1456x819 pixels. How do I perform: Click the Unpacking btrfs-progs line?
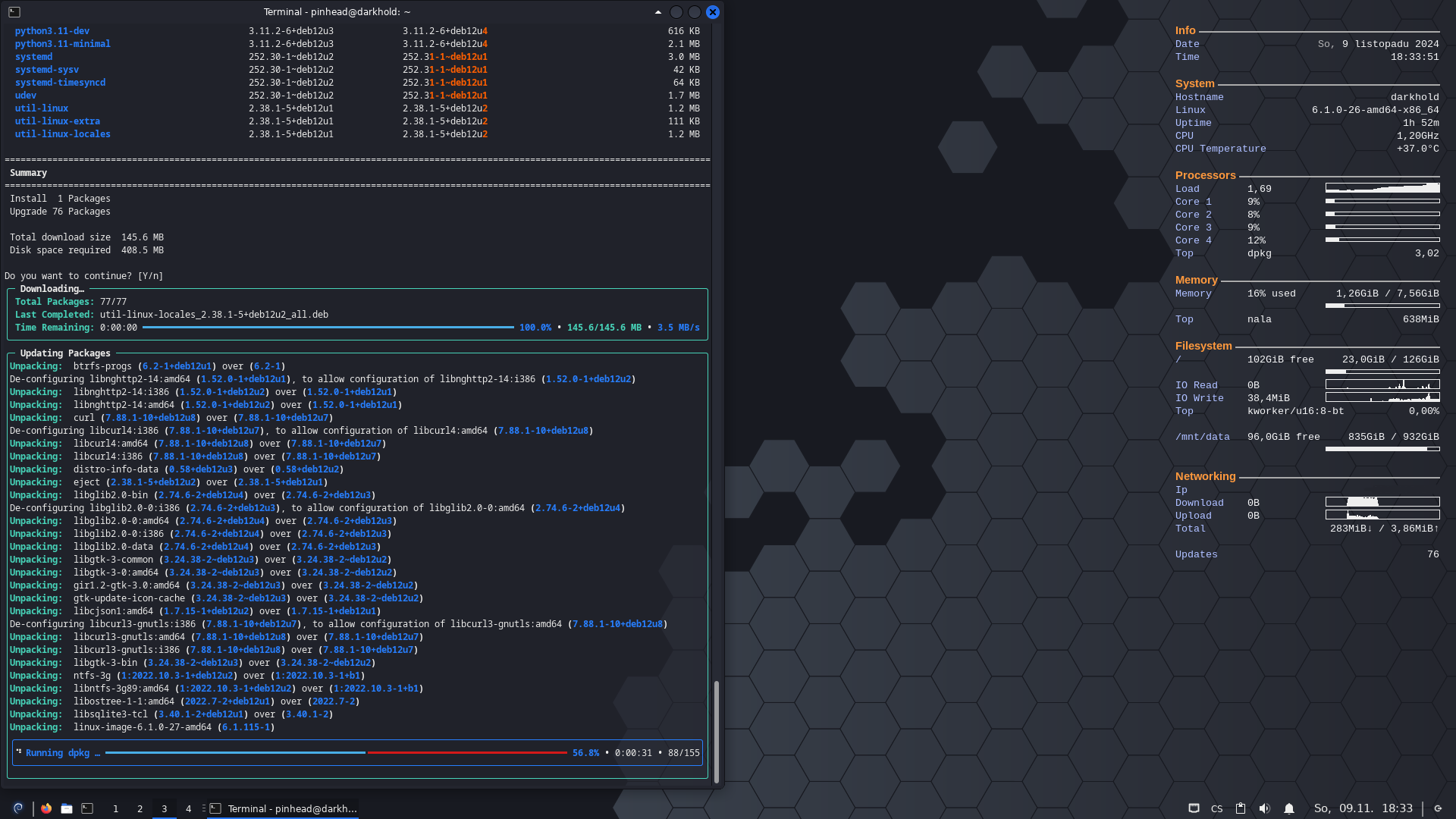click(147, 366)
